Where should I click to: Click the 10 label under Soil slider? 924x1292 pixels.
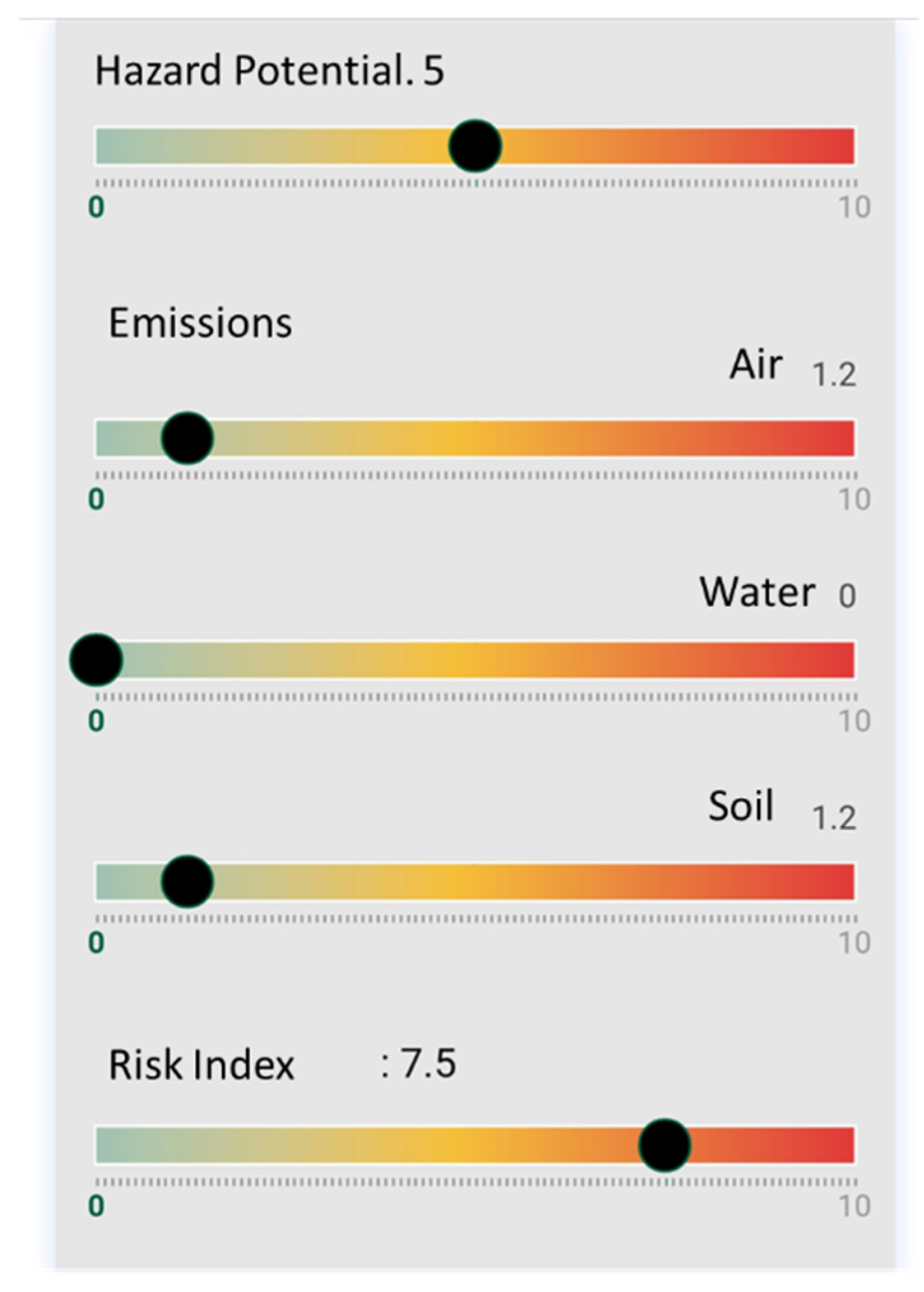pos(854,942)
